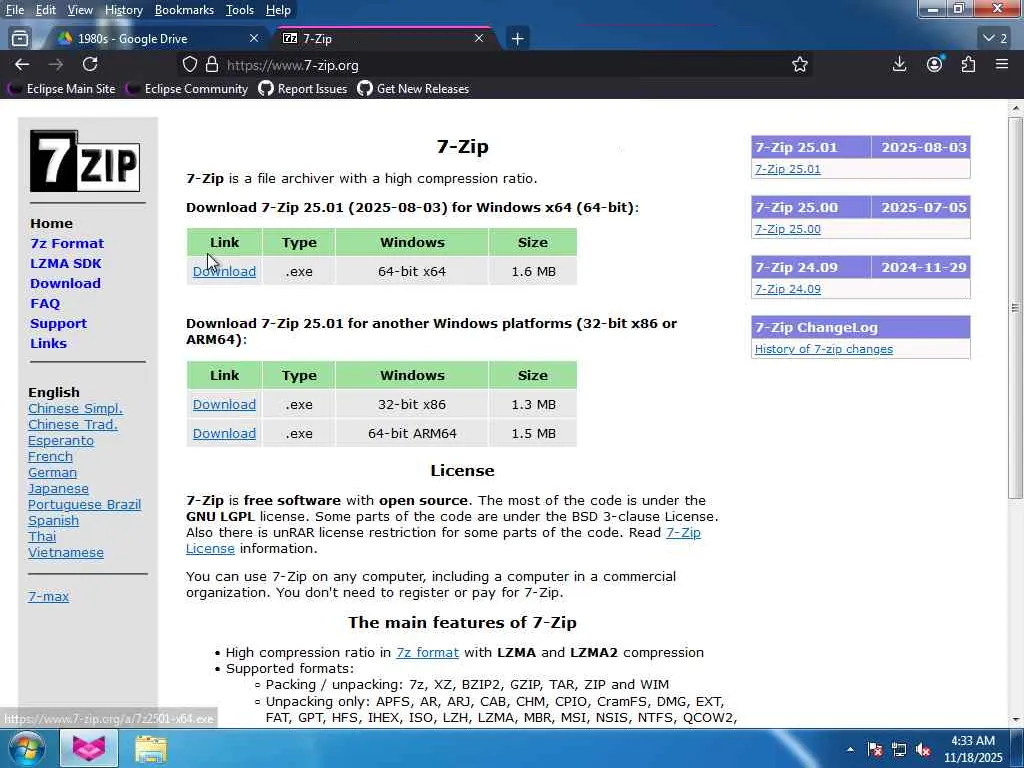The height and width of the screenshot is (768, 1024).
Task: Expand the list all tabs dropdown
Action: pos(995,39)
